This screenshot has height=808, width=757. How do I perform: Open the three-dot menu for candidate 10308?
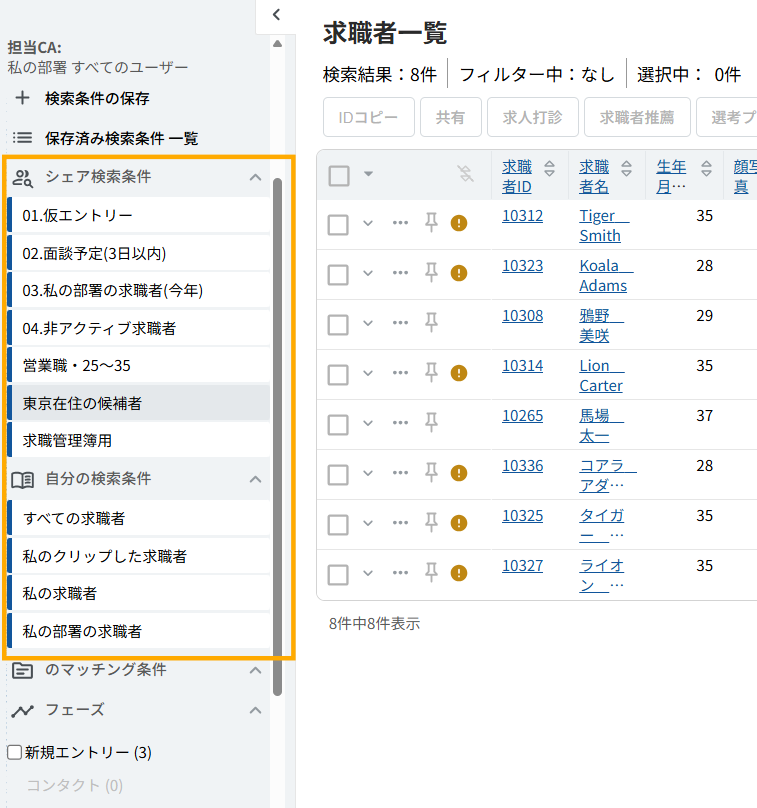(400, 322)
